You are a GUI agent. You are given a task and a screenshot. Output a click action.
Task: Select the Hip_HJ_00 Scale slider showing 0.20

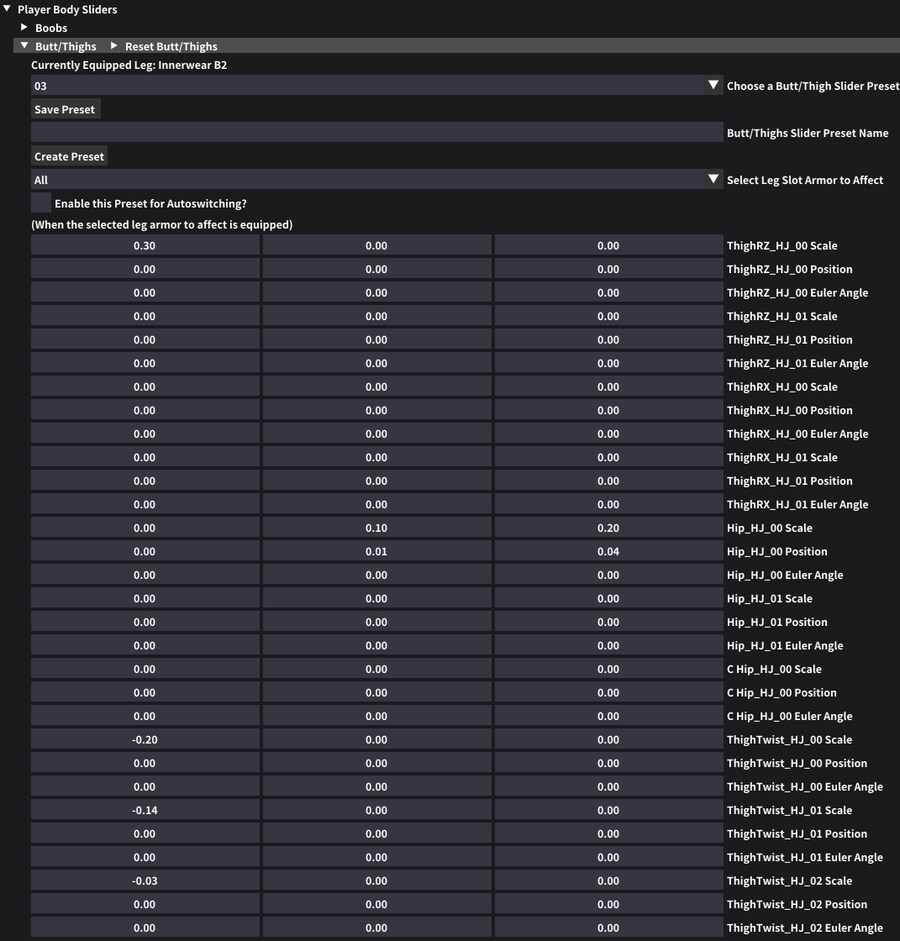click(x=608, y=528)
